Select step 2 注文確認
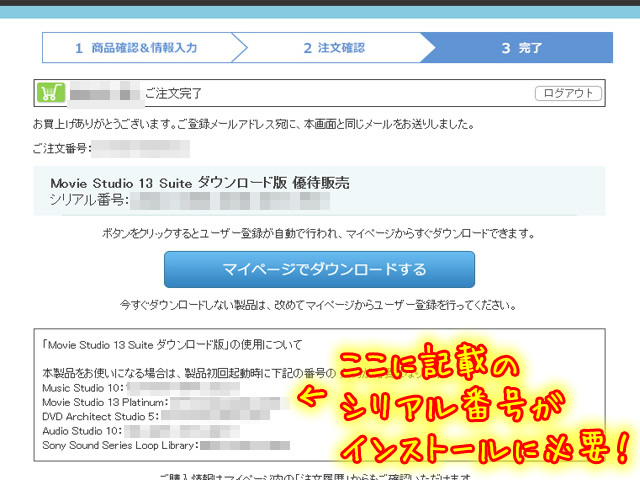 (x=334, y=48)
